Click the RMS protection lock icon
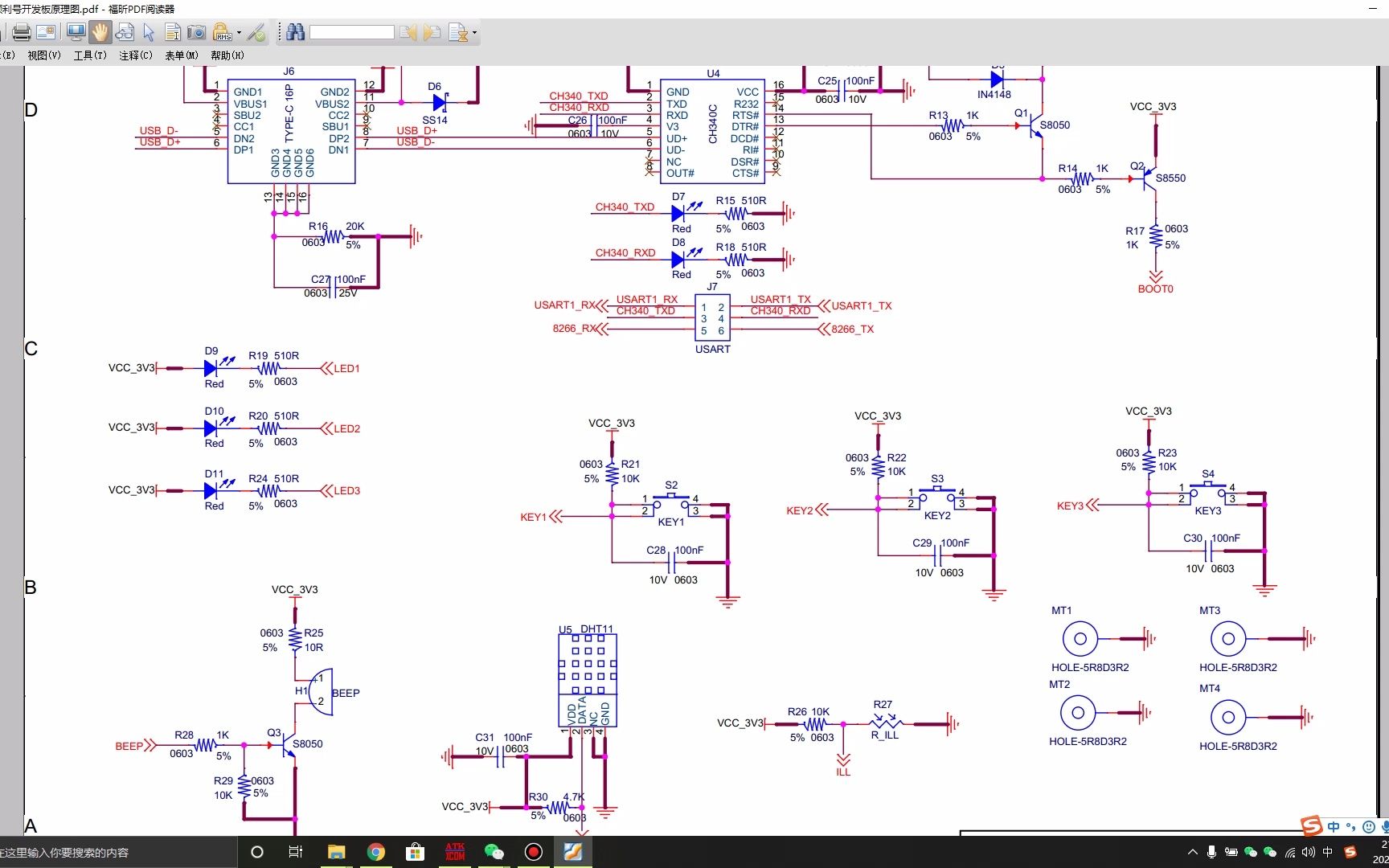This screenshot has height=868, width=1389. point(222,33)
